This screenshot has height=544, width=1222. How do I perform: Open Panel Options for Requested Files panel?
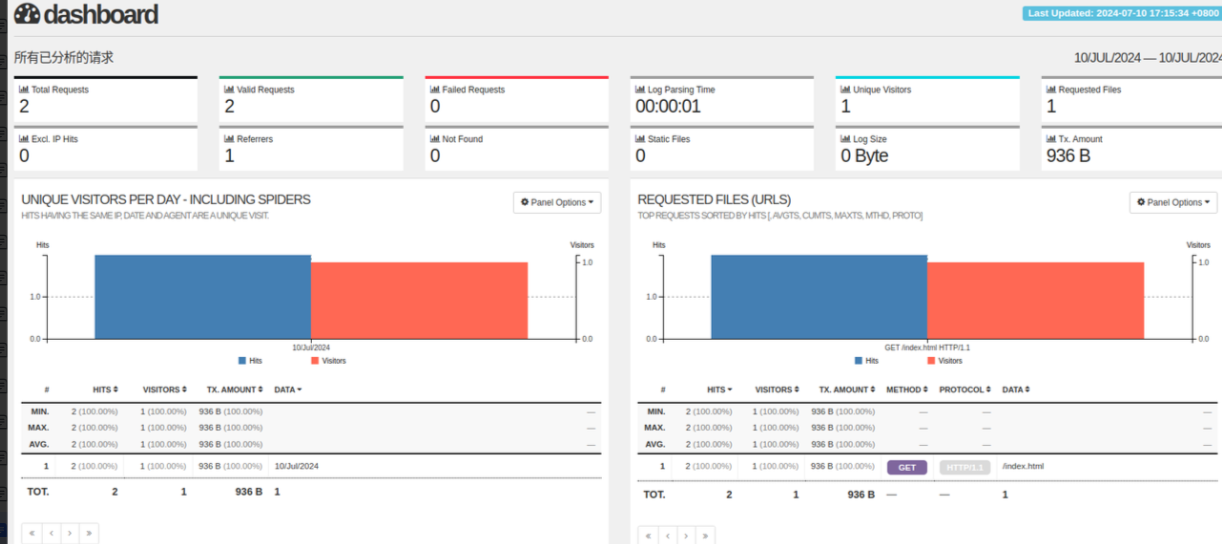(x=1173, y=202)
